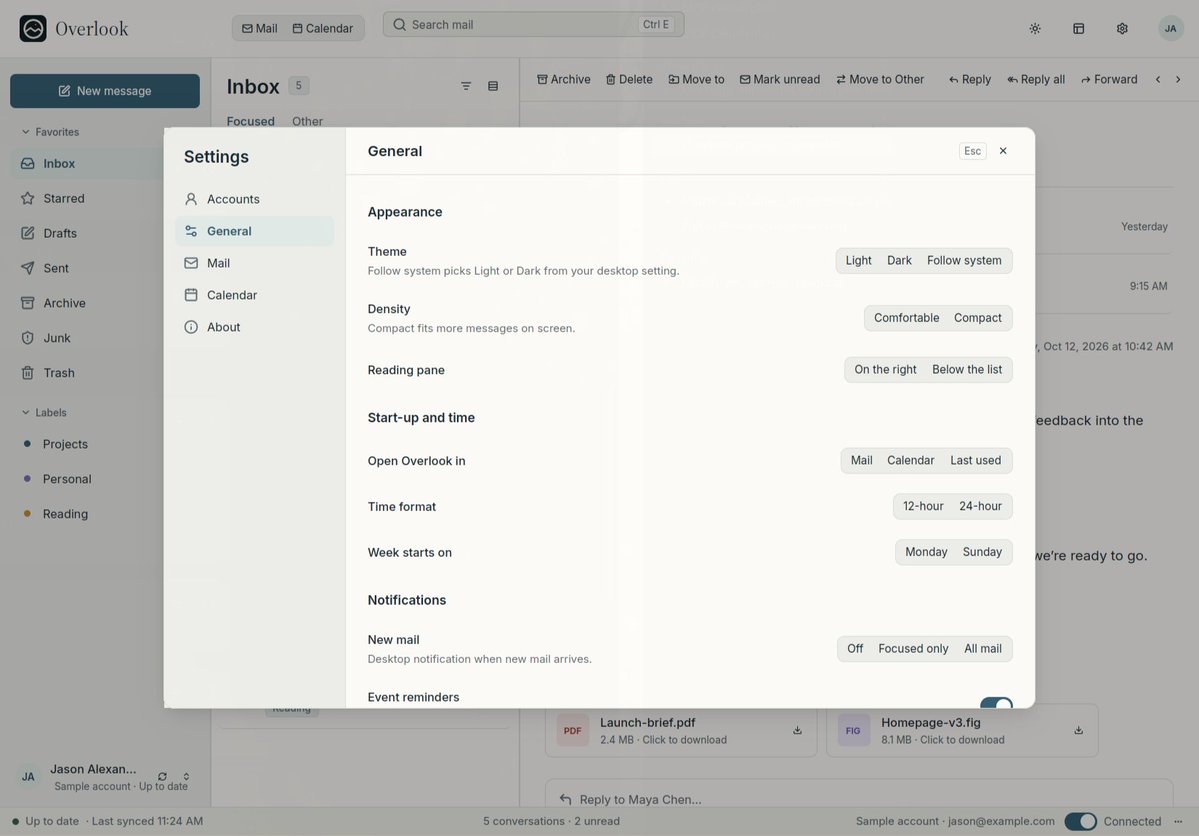This screenshot has width=1199, height=836.
Task: Set Open Overlook in to Last used
Action: click(x=975, y=460)
